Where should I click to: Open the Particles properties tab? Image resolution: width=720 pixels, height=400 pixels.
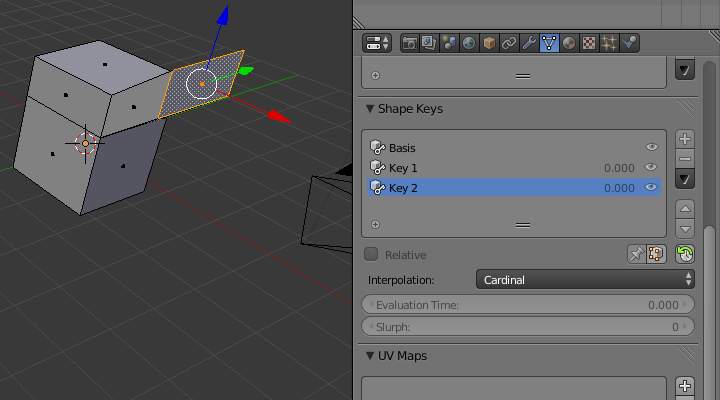(609, 43)
